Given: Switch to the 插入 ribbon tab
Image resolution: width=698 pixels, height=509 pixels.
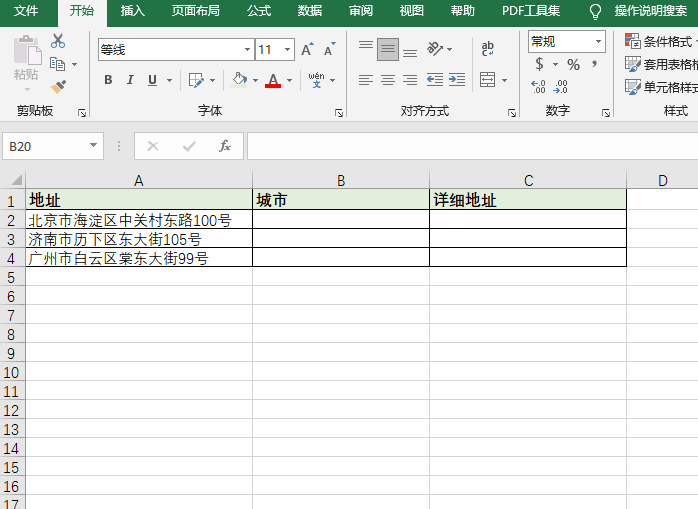Looking at the screenshot, I should (132, 11).
